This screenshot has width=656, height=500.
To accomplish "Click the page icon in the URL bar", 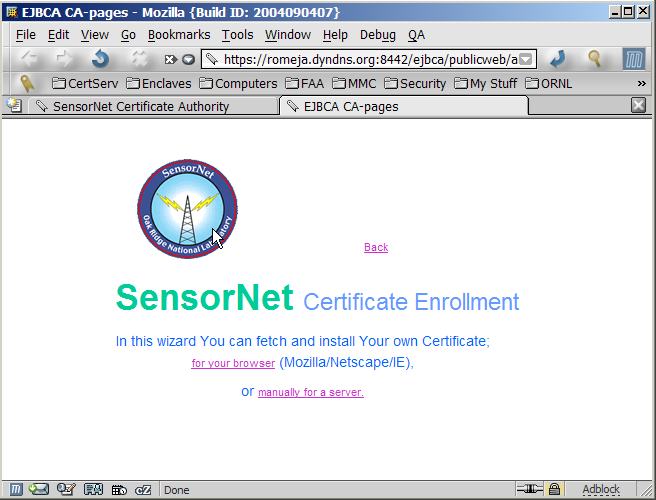I will [212, 59].
